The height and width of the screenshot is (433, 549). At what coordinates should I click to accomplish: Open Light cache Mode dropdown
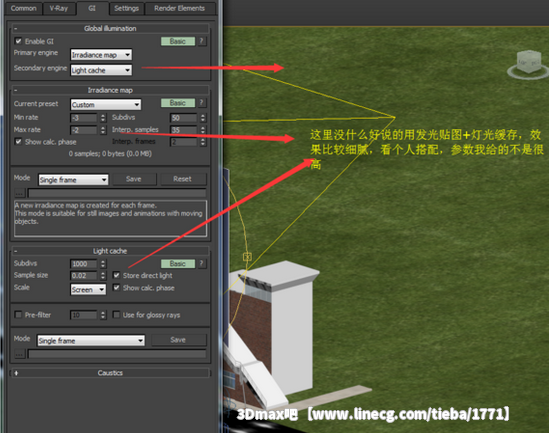pos(91,341)
